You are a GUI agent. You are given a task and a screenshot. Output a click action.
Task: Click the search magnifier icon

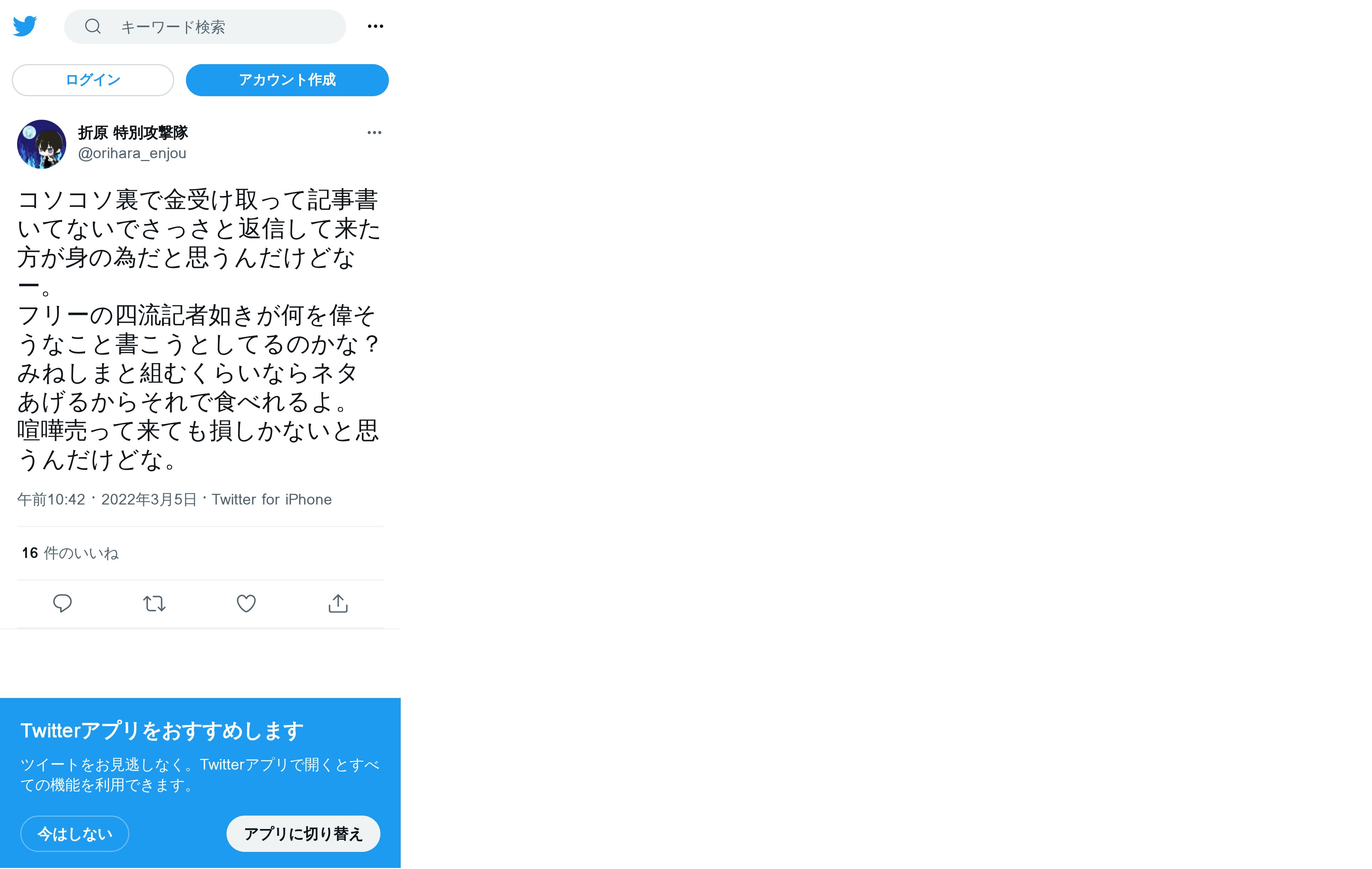point(93,26)
